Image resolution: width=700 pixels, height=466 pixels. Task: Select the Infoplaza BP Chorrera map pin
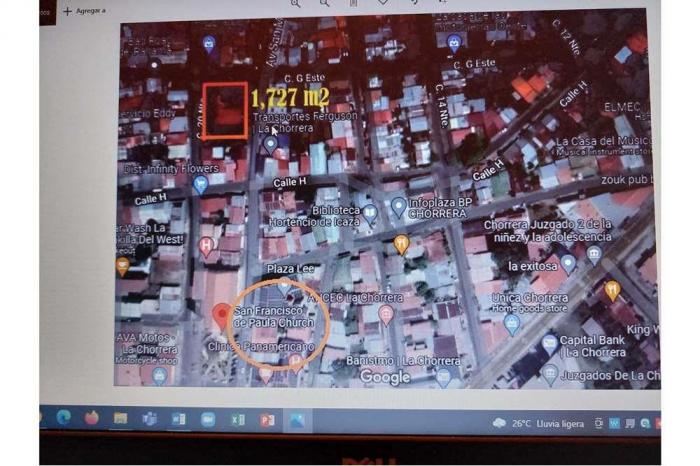click(399, 207)
